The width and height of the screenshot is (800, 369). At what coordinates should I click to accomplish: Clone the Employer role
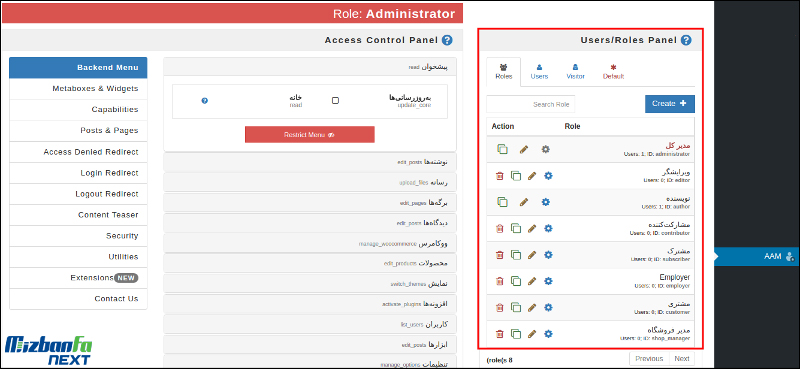[516, 281]
